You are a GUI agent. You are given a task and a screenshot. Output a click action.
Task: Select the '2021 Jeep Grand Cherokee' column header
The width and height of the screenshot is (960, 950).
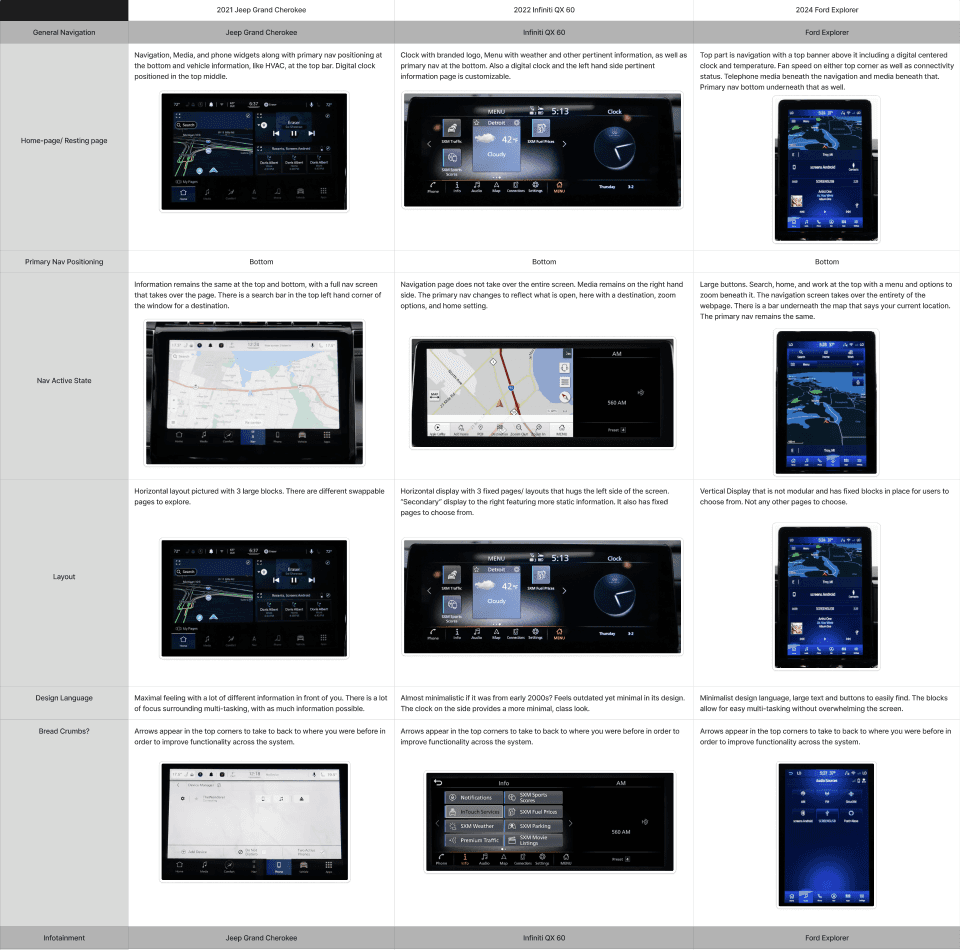(261, 10)
